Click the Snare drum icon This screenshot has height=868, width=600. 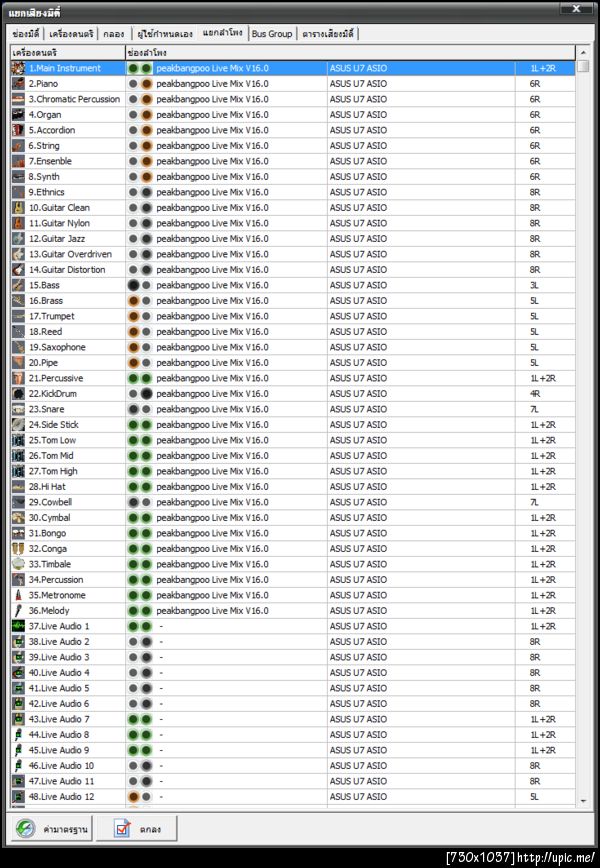click(18, 409)
